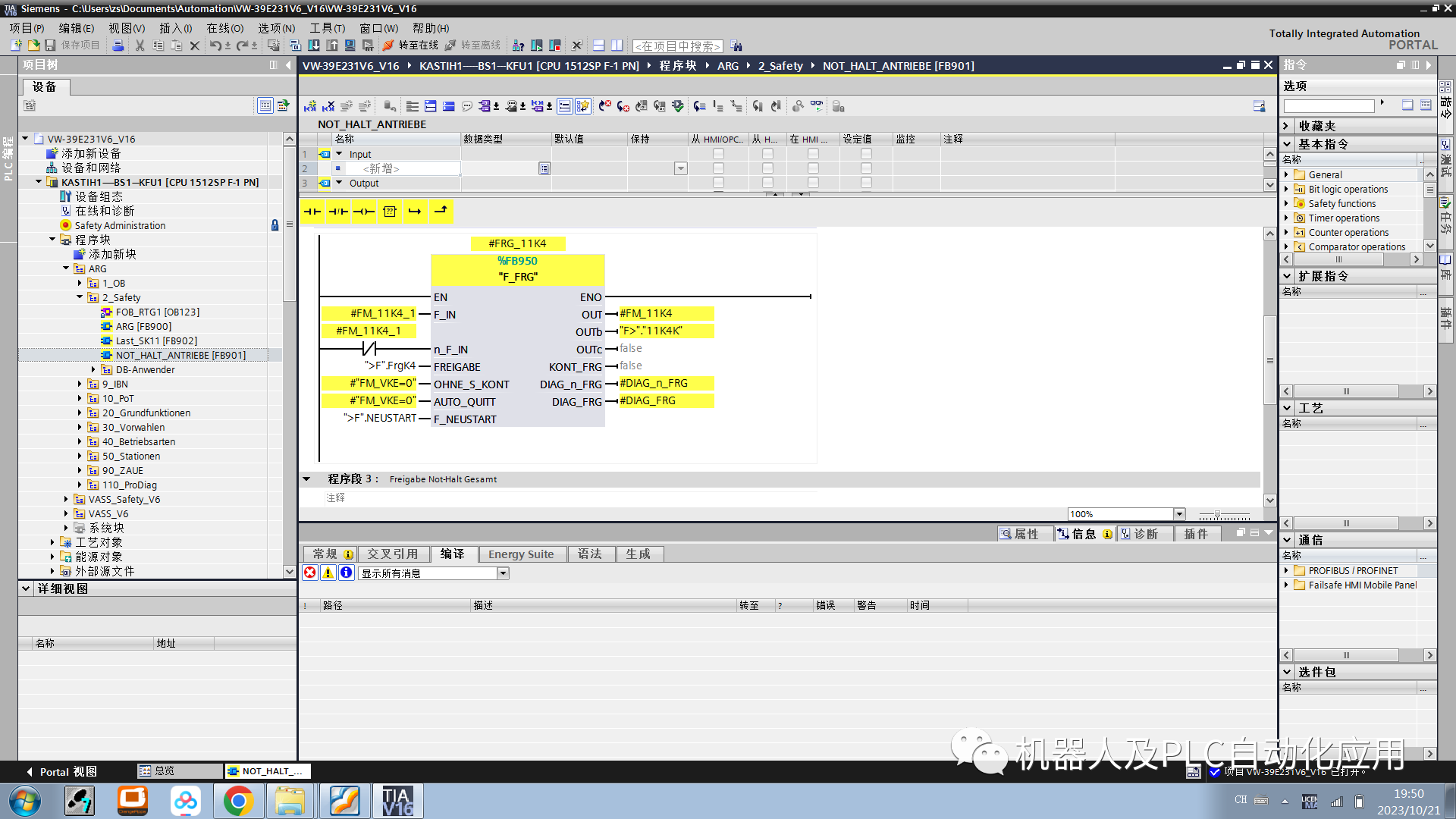Click the Portal 视图 button
The height and width of the screenshot is (819, 1456).
pos(62,771)
